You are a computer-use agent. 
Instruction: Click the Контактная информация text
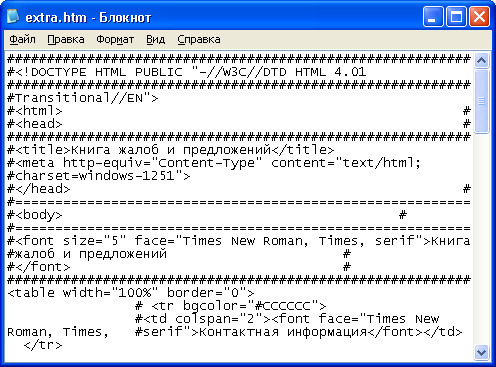(283, 332)
